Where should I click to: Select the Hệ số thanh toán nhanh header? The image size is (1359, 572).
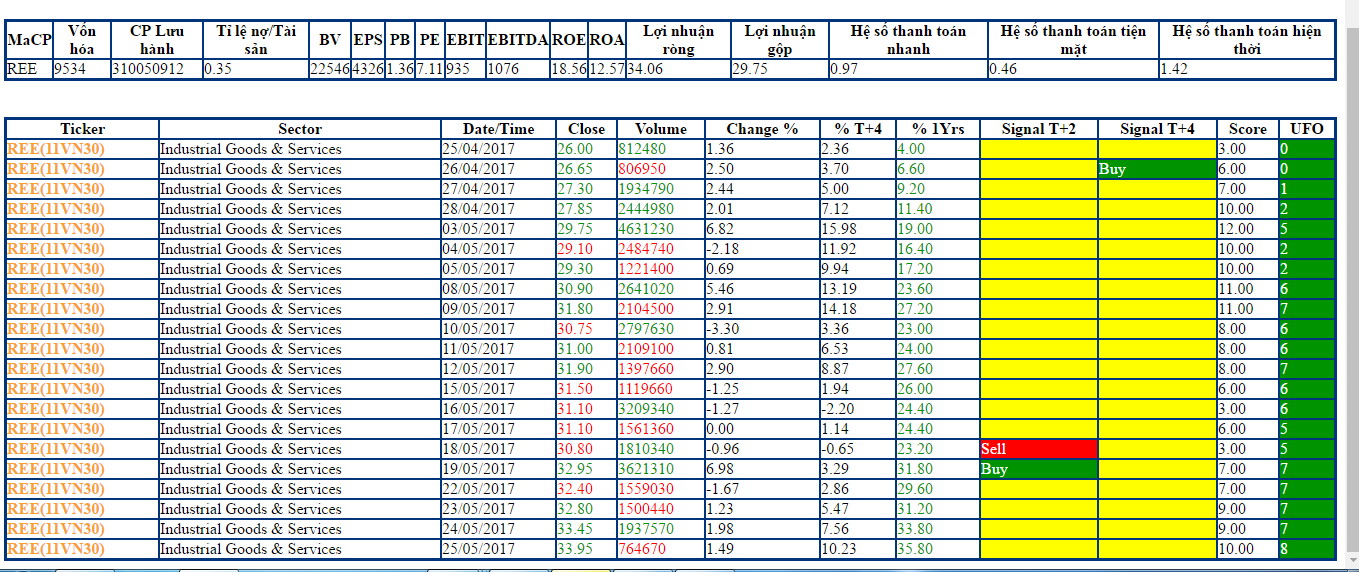[908, 40]
